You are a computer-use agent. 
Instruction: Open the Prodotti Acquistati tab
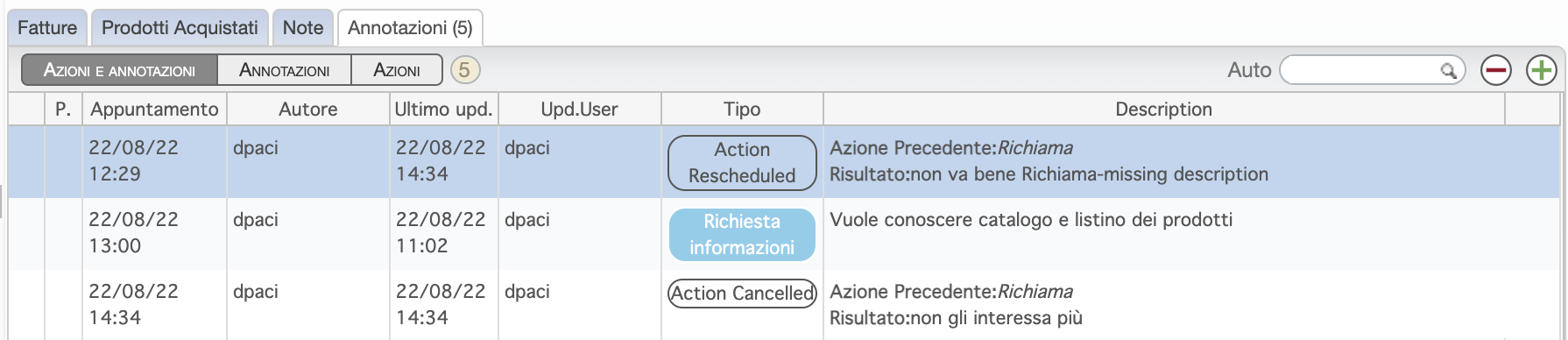tap(180, 27)
